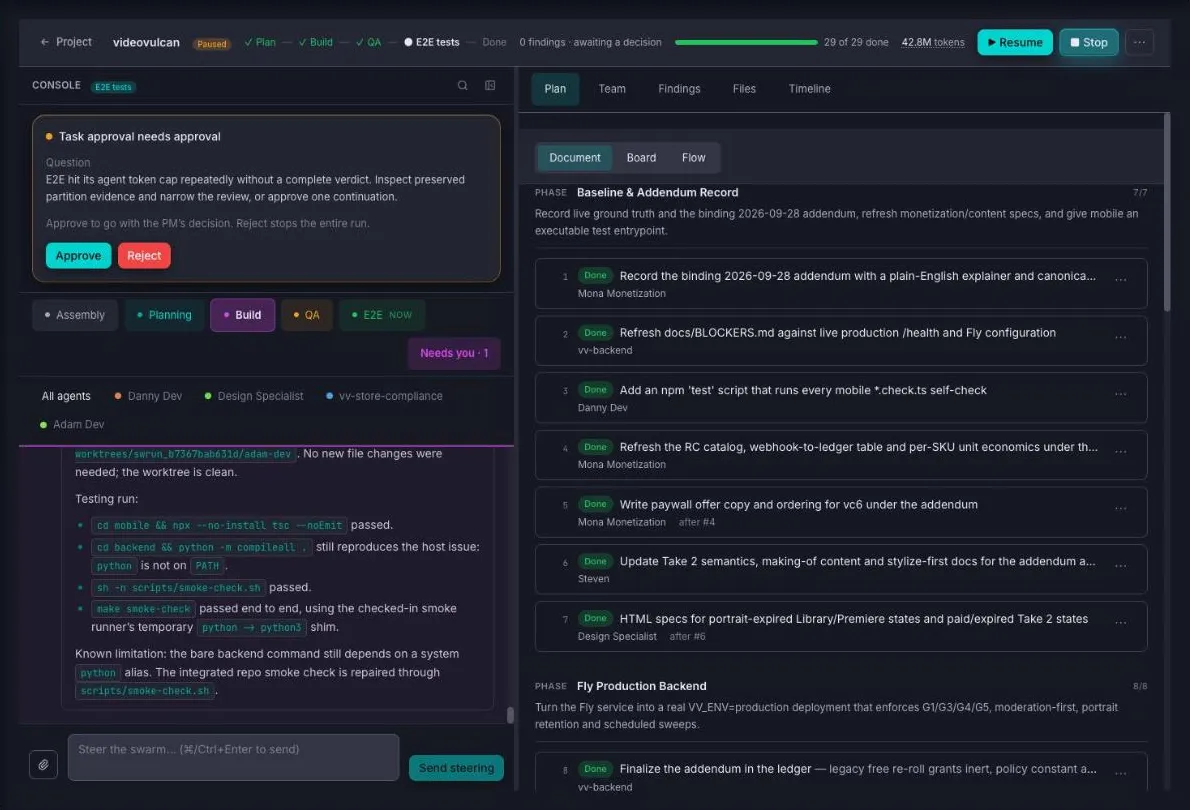Click the console log scrollbar thumb
Viewport: 1190px width, 810px height.
click(x=510, y=715)
